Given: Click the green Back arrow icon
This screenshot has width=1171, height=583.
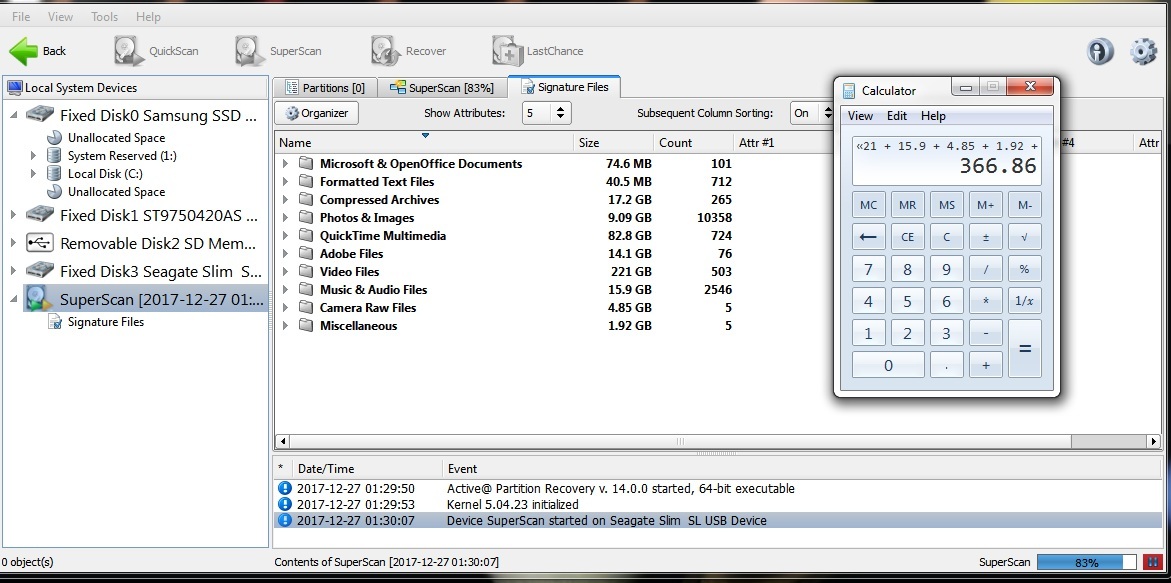Looking at the screenshot, I should pos(23,51).
